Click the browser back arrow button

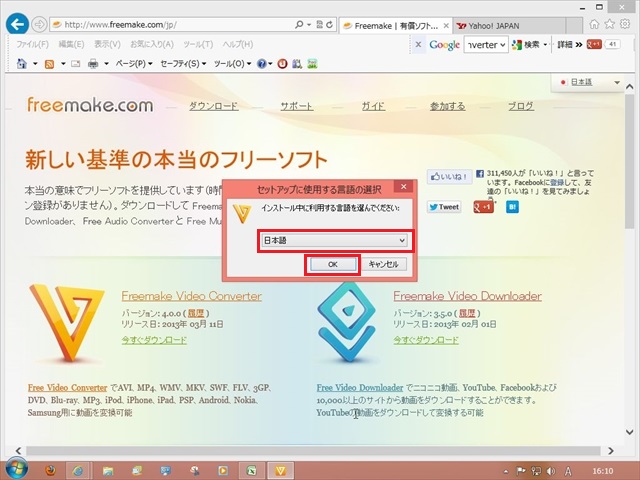pos(17,23)
